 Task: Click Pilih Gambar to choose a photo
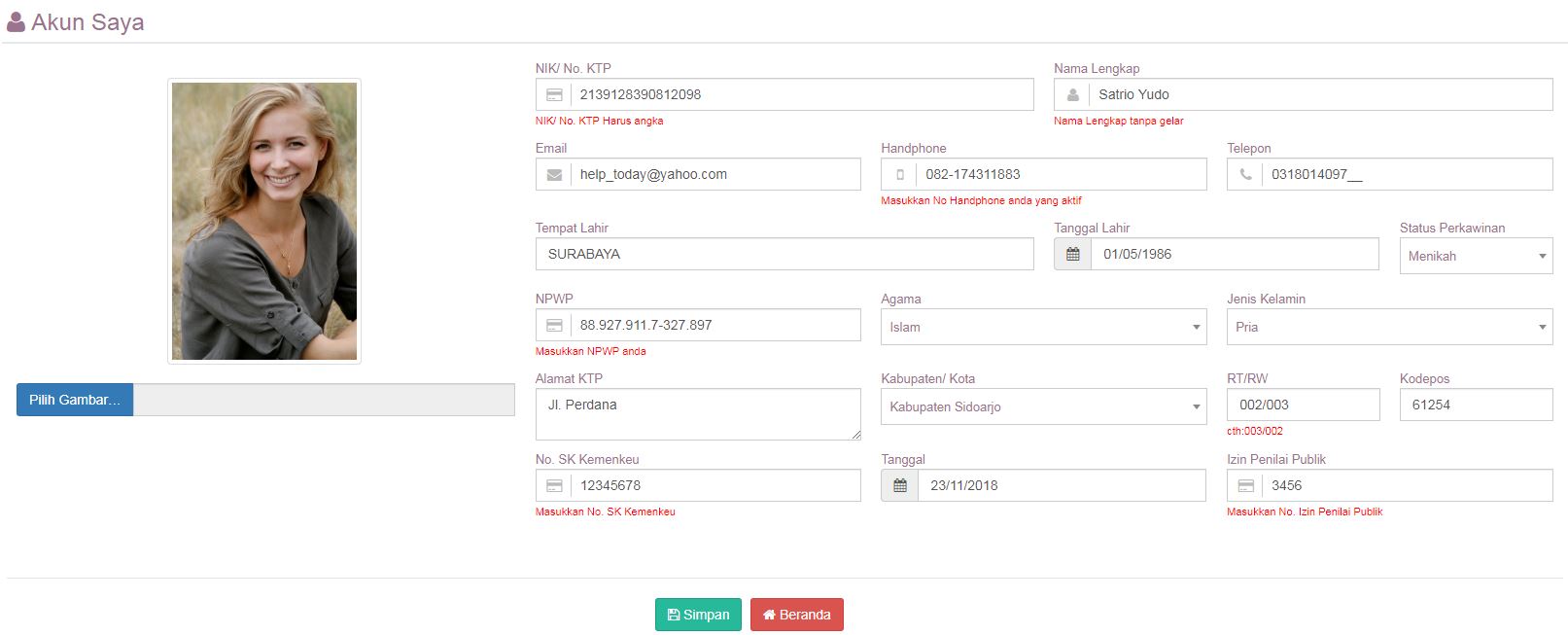[x=75, y=400]
